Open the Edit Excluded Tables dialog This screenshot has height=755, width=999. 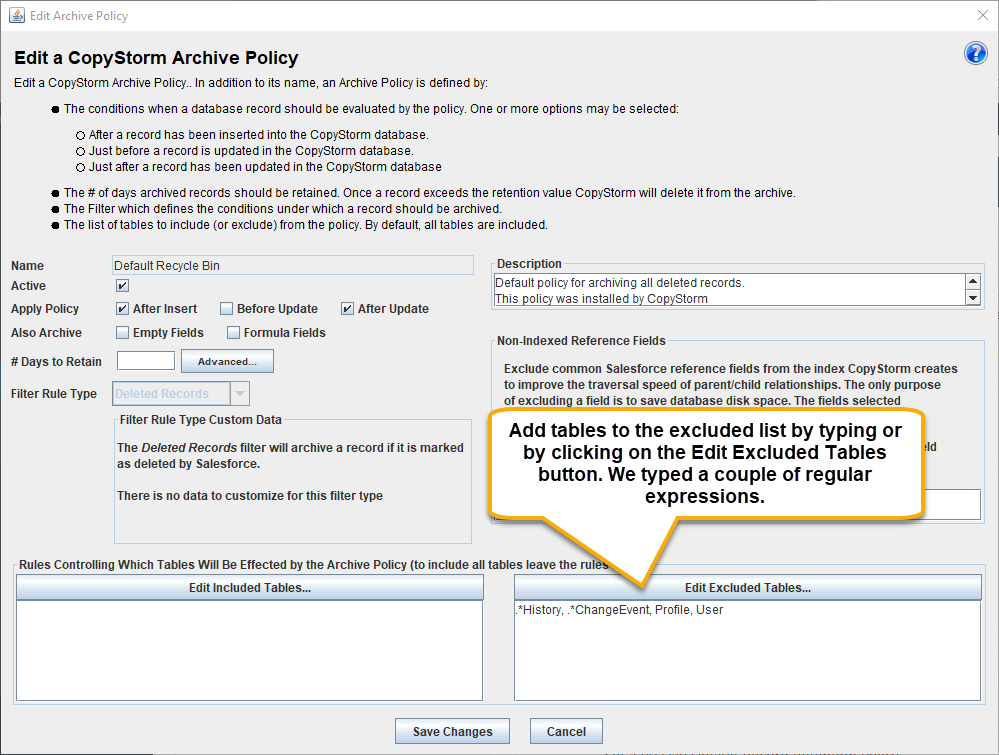pos(748,587)
